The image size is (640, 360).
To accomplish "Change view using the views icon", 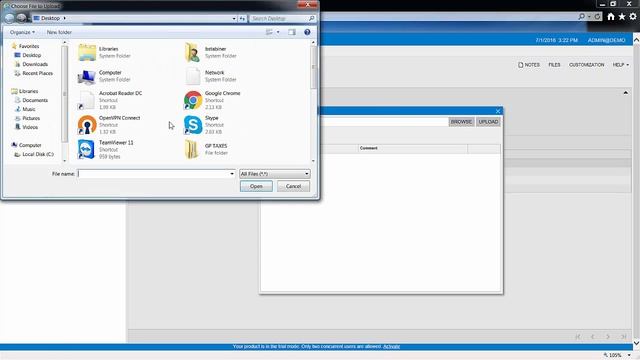I will click(269, 32).
